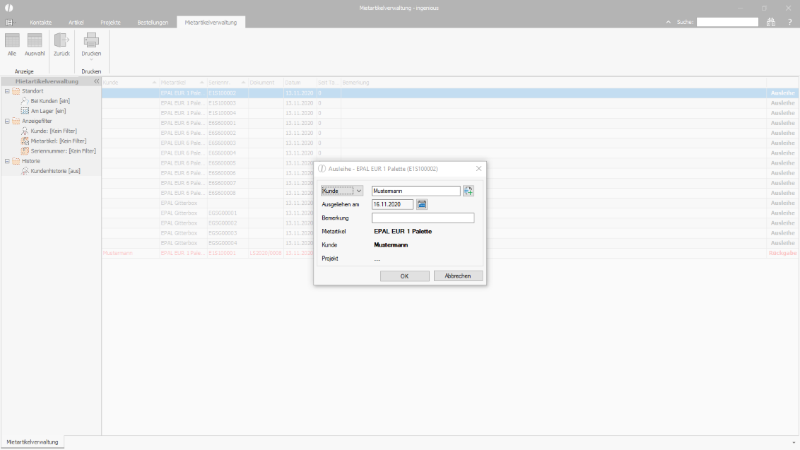Click the Bemerkung input field
Viewport: 800px width, 450px height.
tap(423, 218)
